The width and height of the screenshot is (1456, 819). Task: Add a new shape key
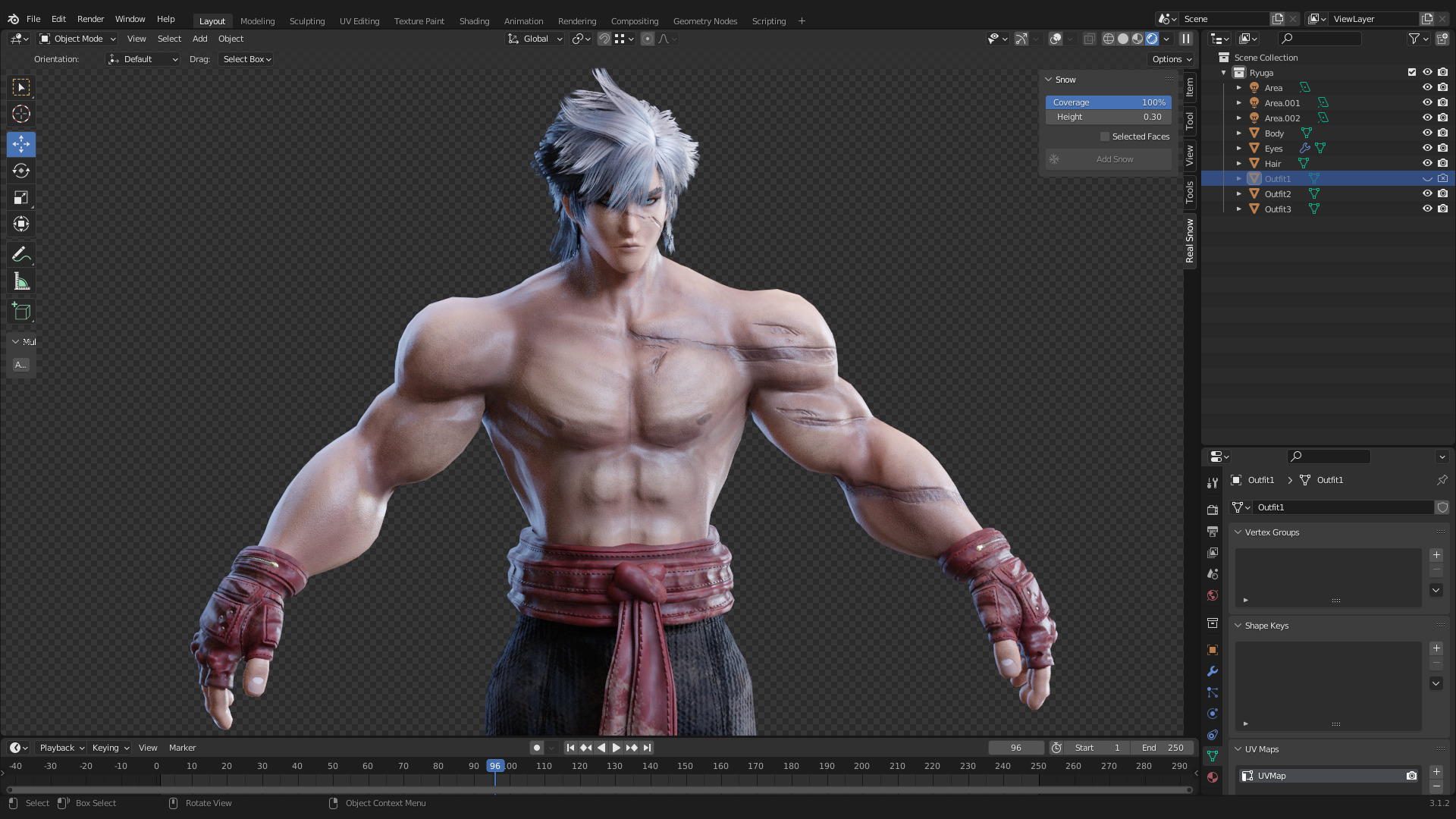click(1436, 648)
